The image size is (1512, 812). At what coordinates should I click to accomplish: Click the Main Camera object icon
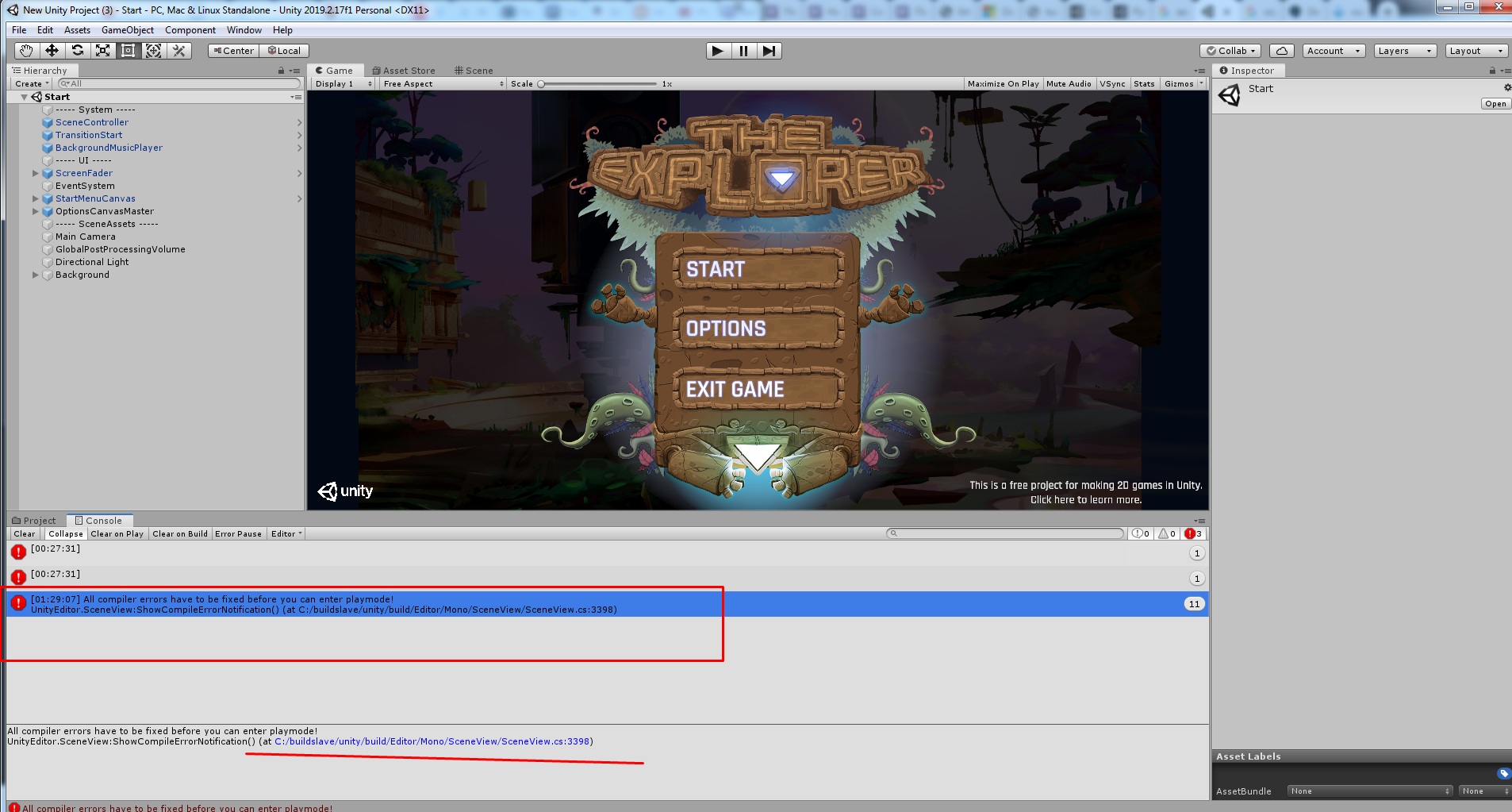[x=48, y=237]
